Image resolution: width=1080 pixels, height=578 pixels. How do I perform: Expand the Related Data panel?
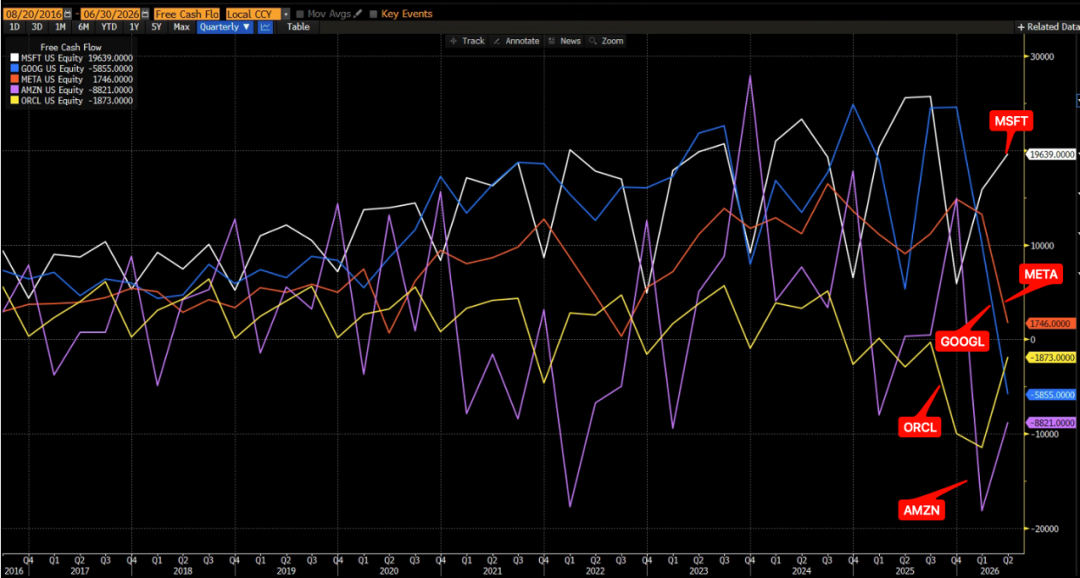click(x=1048, y=27)
